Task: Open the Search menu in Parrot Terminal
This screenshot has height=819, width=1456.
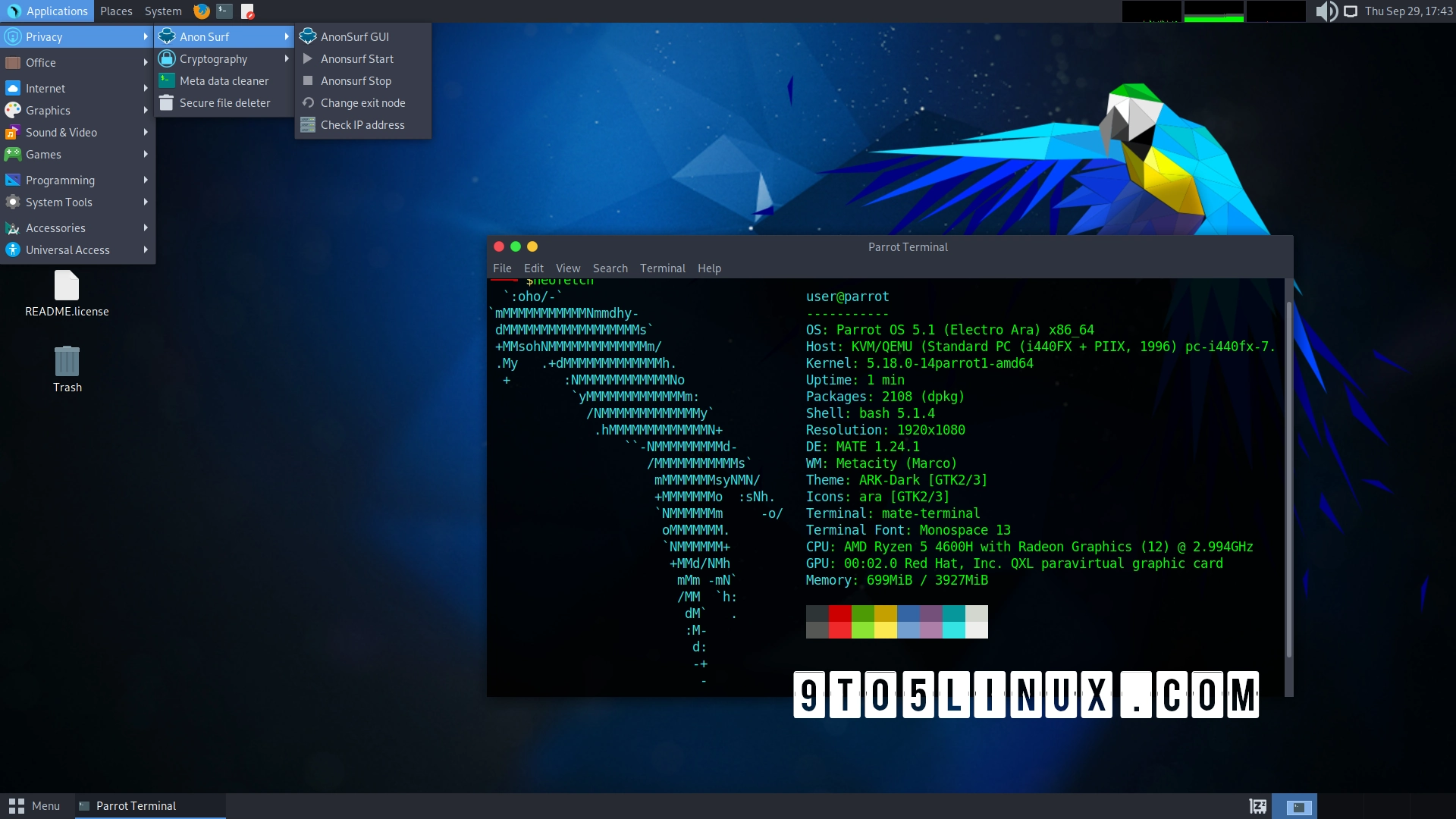Action: 610,268
